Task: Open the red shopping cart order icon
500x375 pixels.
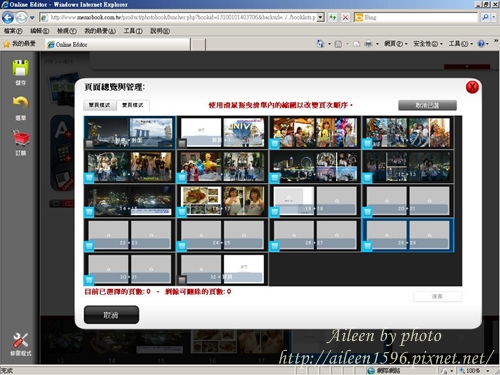Action: [x=21, y=138]
